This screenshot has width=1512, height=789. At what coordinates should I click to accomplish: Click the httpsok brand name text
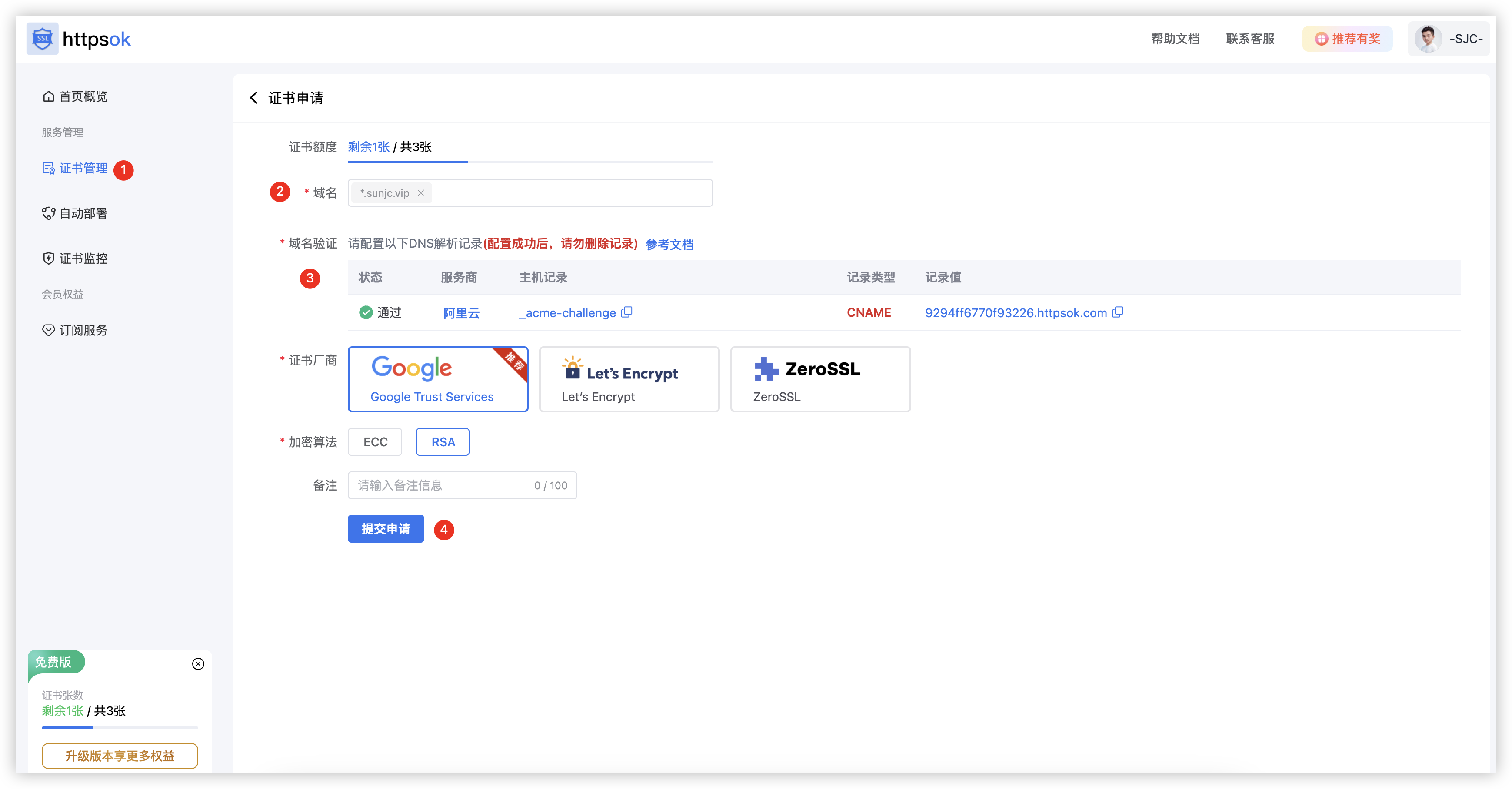(x=96, y=39)
